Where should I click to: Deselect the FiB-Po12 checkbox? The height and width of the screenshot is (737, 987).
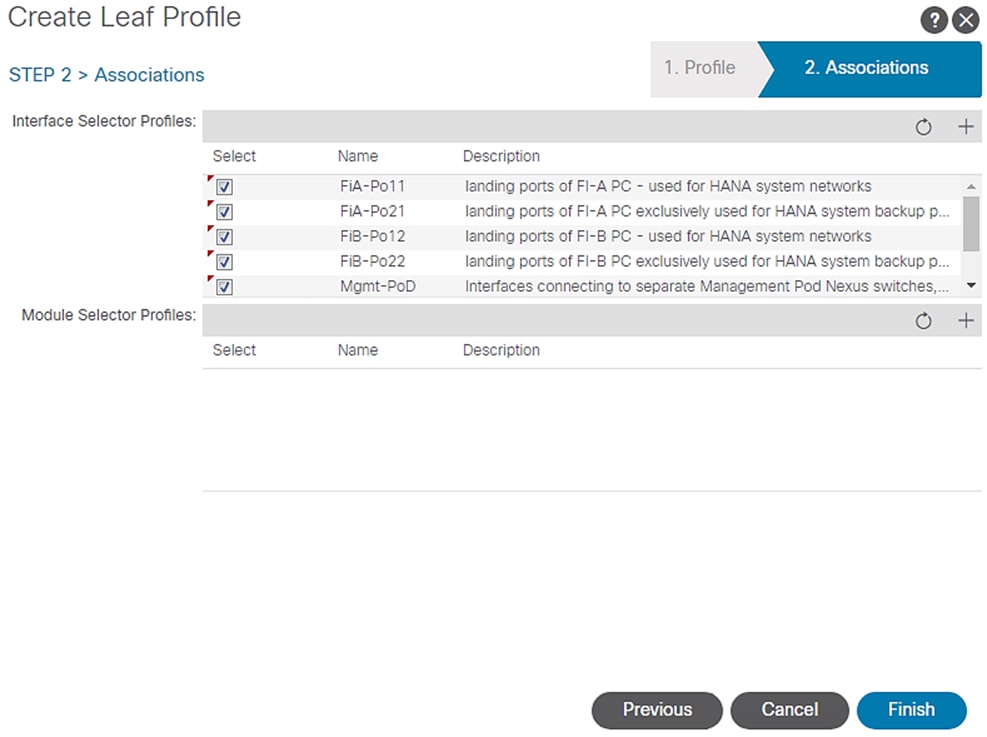[x=225, y=237]
